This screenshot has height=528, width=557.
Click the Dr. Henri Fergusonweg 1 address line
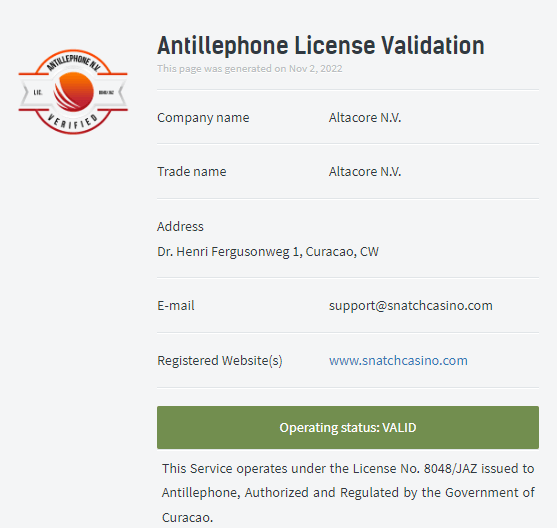[268, 252]
